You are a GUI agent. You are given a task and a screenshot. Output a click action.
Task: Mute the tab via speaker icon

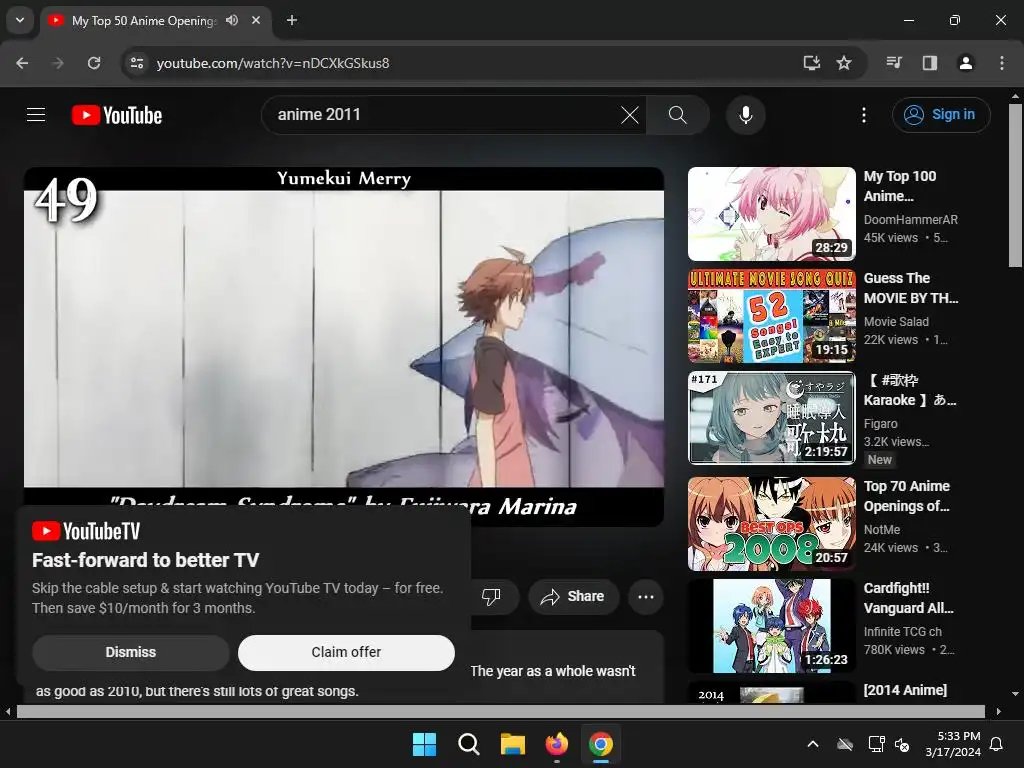[x=232, y=20]
